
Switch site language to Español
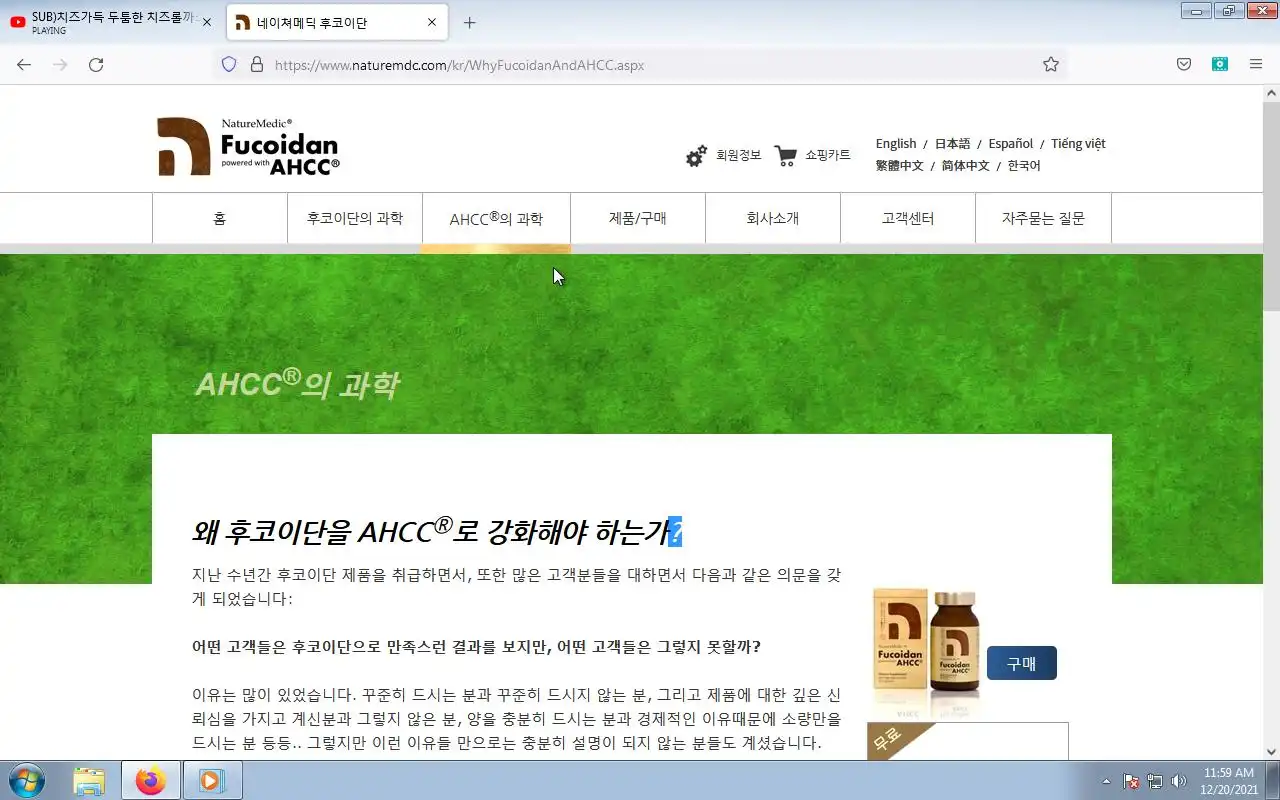[1011, 143]
